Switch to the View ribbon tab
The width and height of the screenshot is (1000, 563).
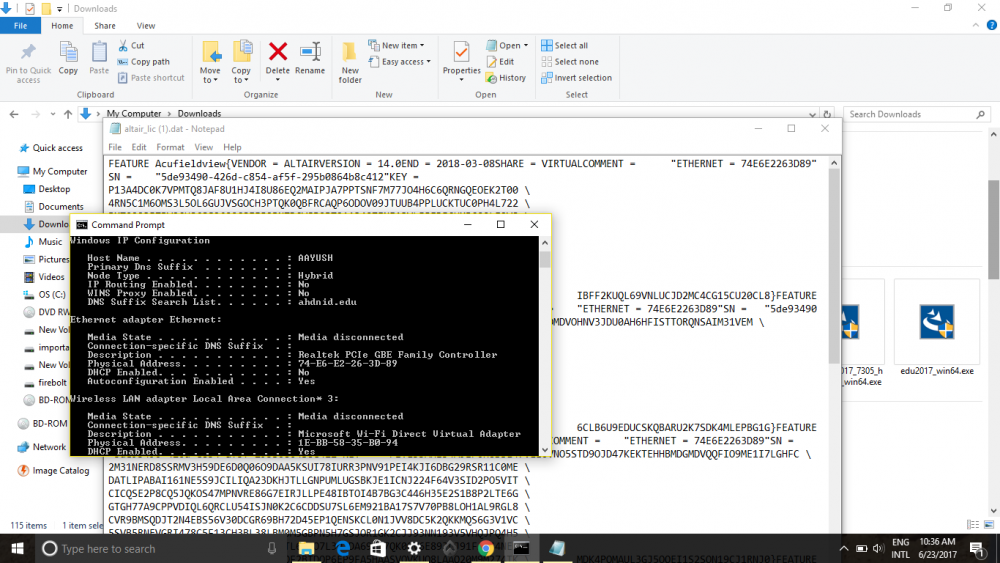[x=145, y=26]
